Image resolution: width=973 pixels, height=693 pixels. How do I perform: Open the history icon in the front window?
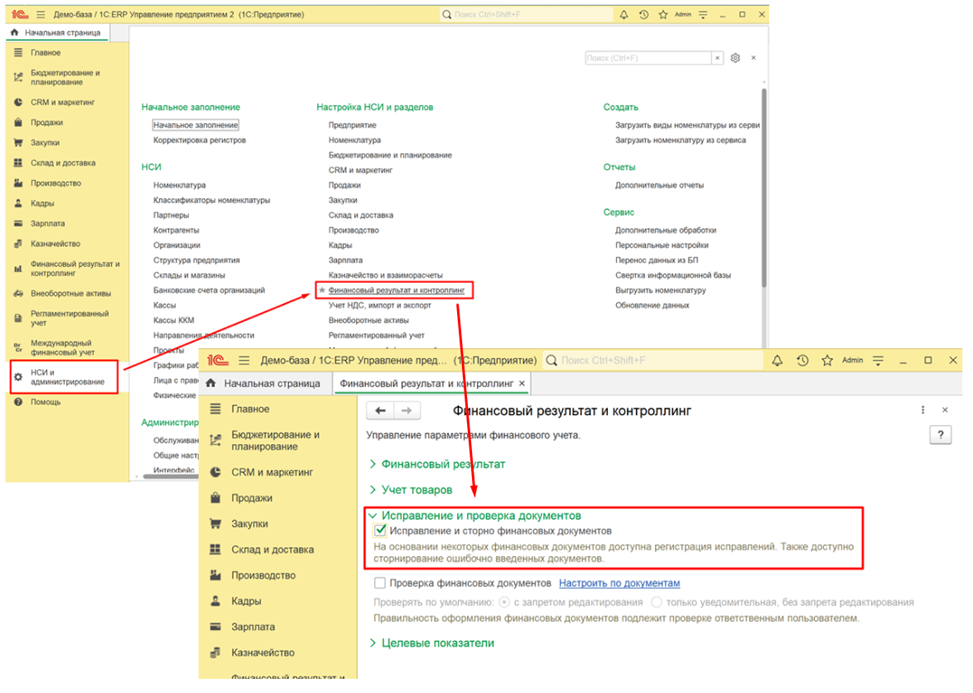(x=802, y=360)
